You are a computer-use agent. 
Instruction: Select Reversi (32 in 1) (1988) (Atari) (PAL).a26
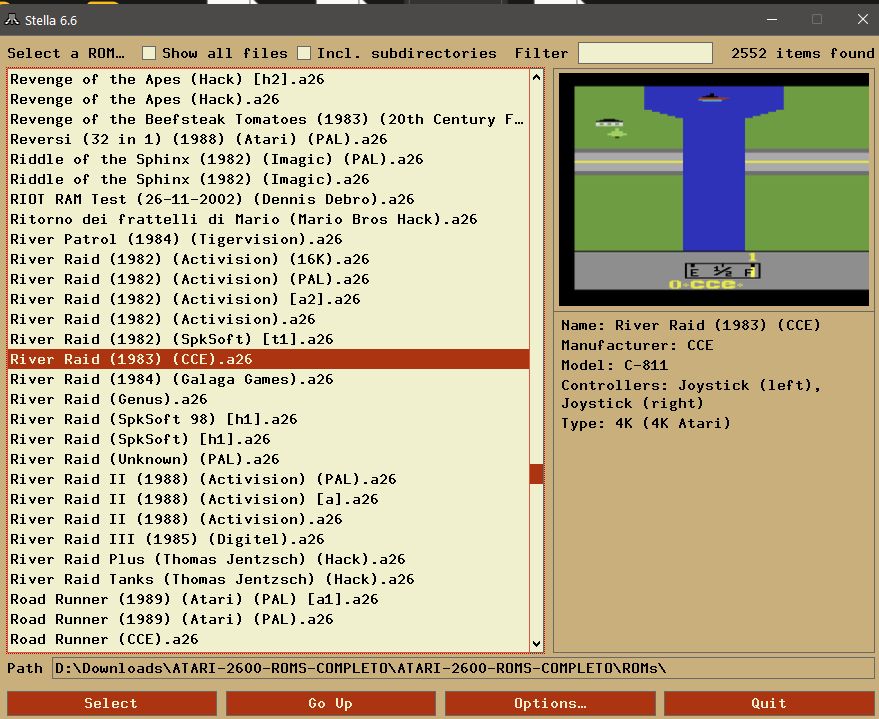pos(269,139)
